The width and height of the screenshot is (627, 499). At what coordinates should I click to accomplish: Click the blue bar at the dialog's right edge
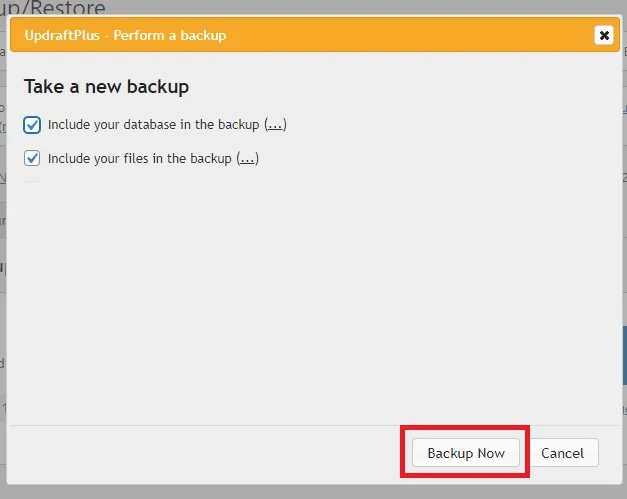point(625,355)
